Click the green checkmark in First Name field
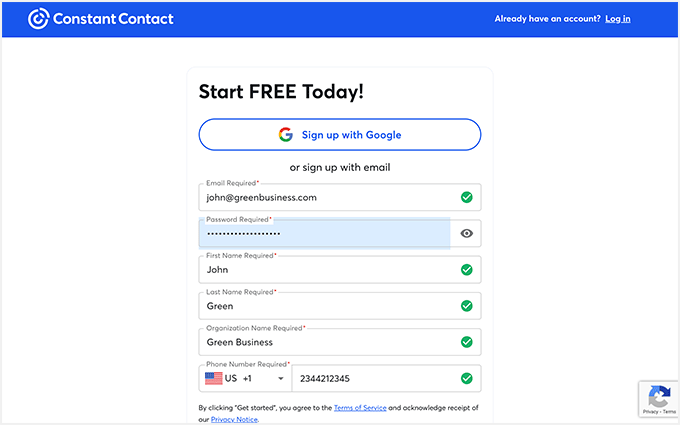680x425 pixels. (x=466, y=270)
